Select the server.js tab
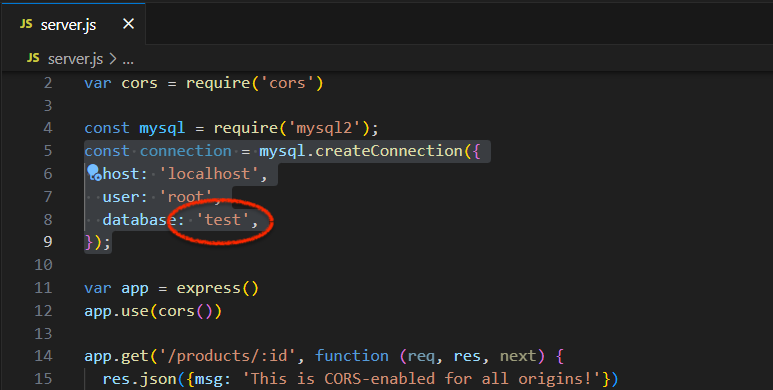The image size is (773, 390). pos(73,24)
